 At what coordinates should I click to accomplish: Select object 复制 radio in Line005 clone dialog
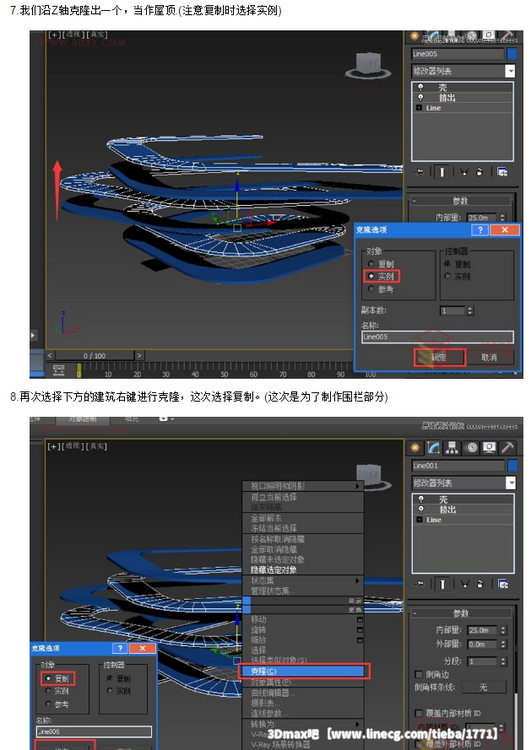(371, 264)
